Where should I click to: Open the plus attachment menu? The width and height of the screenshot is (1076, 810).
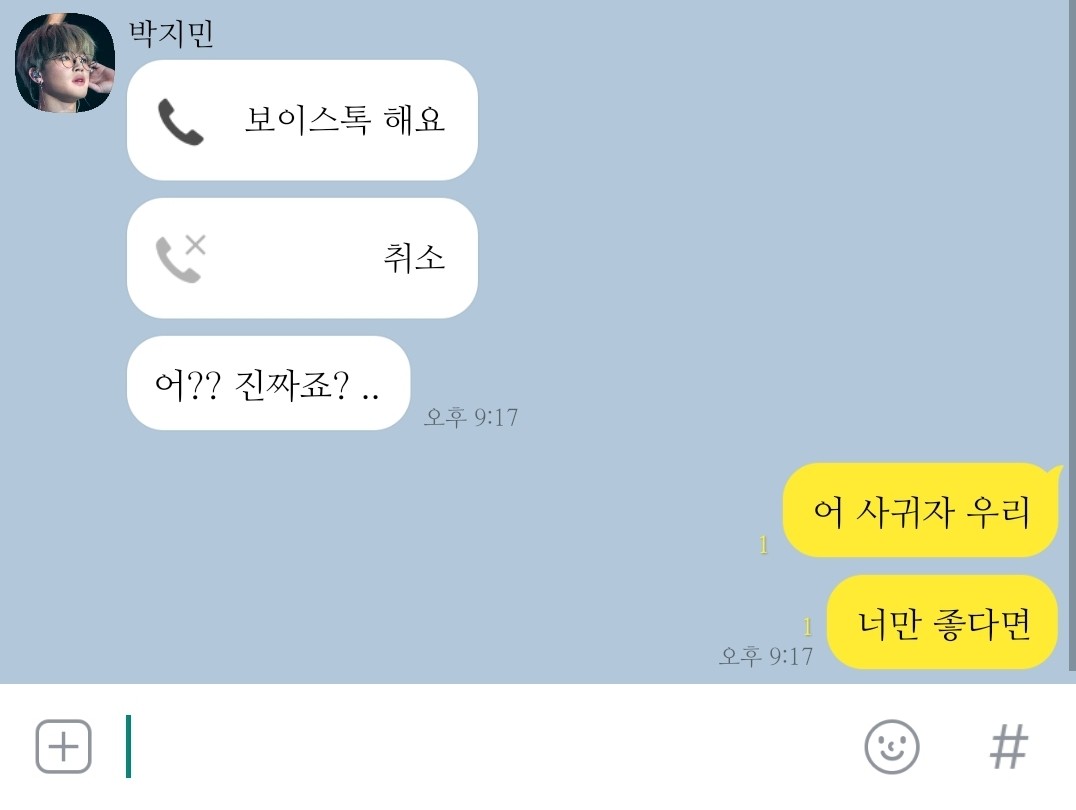coord(63,746)
